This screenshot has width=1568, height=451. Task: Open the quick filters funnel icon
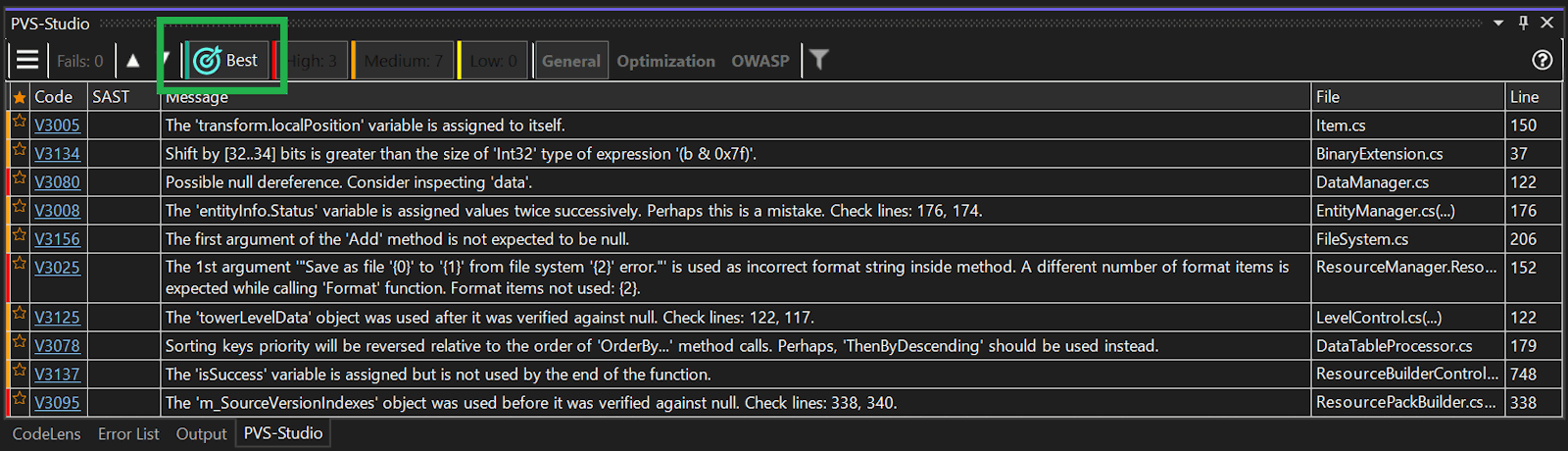tap(819, 61)
